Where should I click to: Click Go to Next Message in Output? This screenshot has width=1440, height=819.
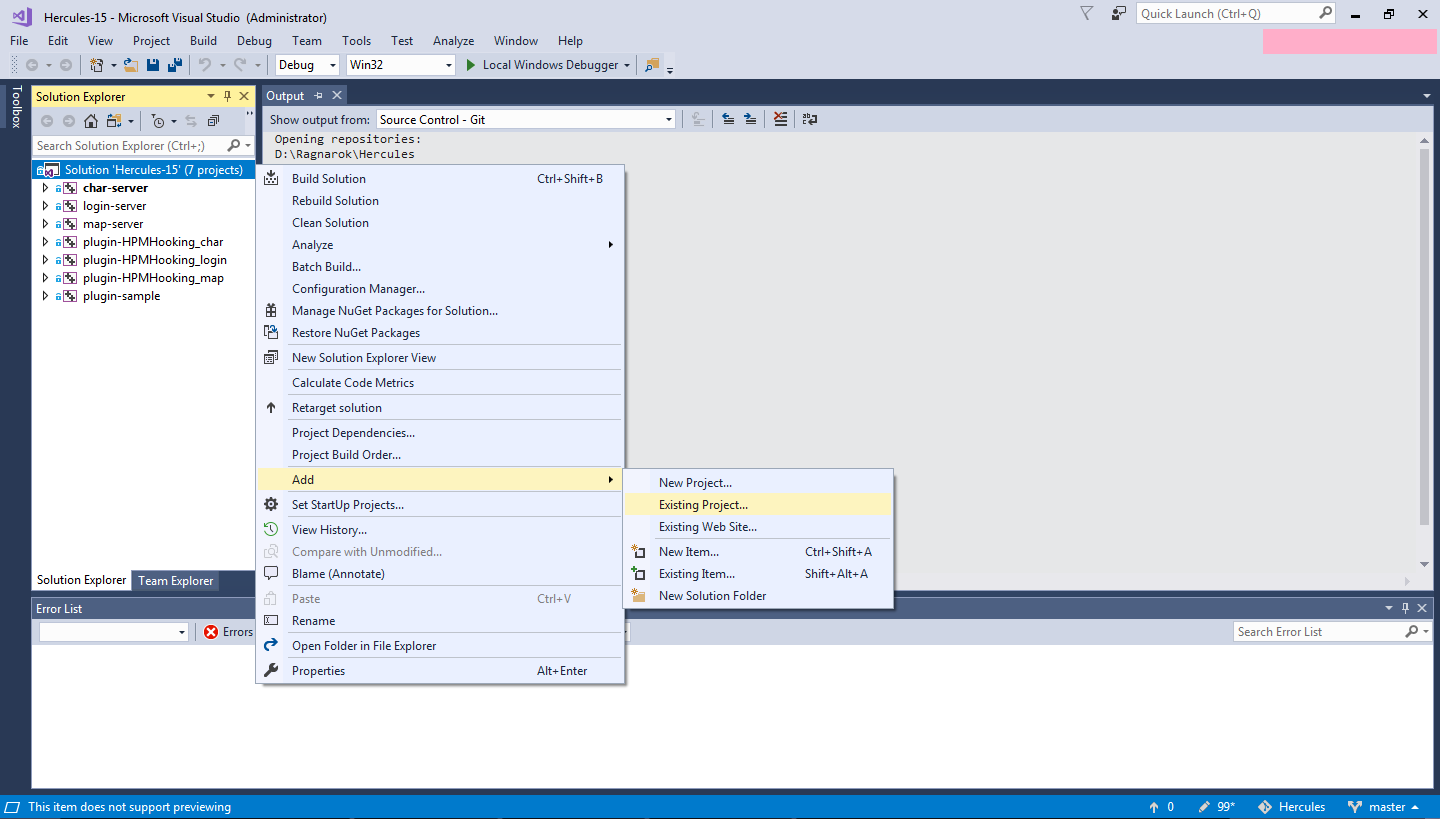point(750,119)
